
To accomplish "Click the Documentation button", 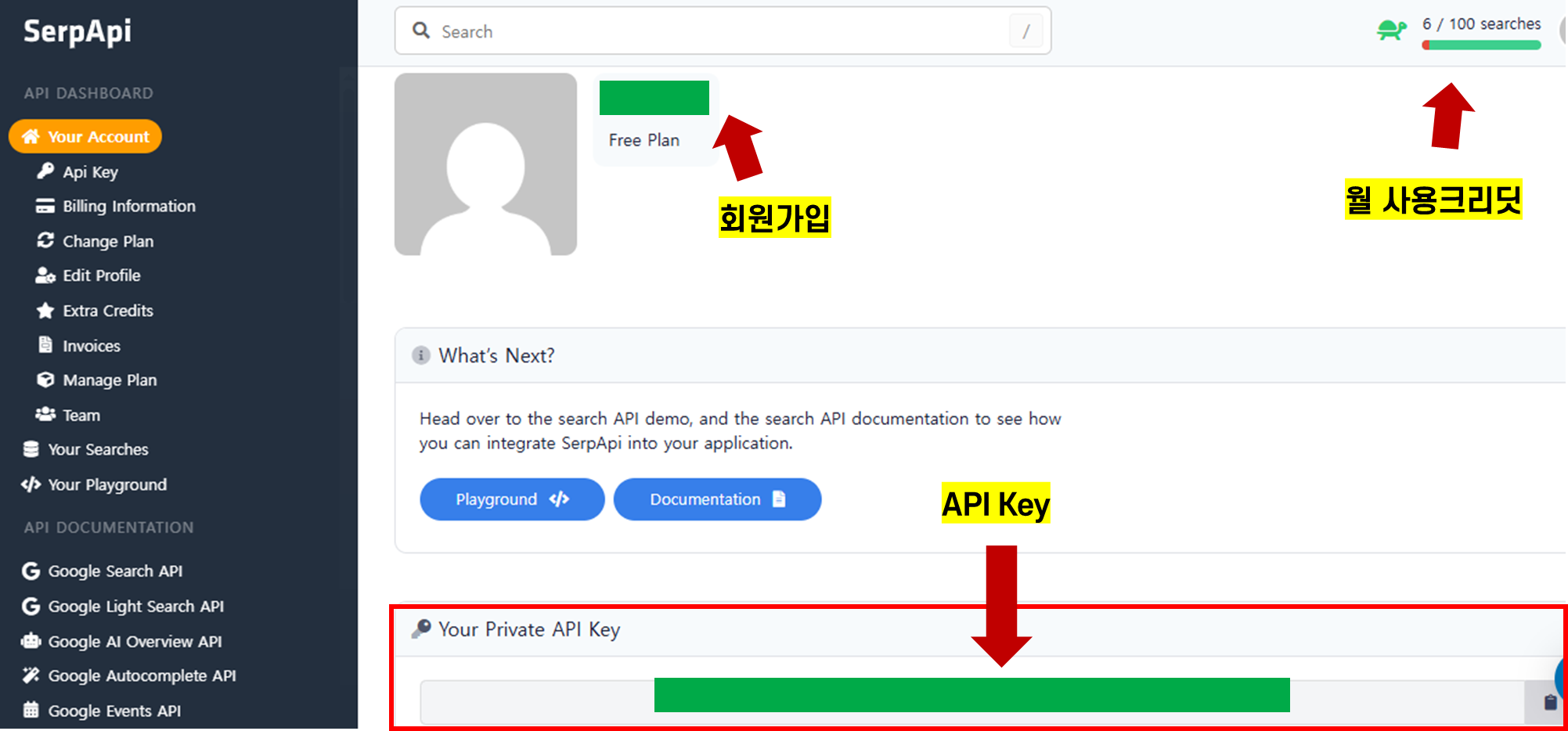I will tap(717, 499).
